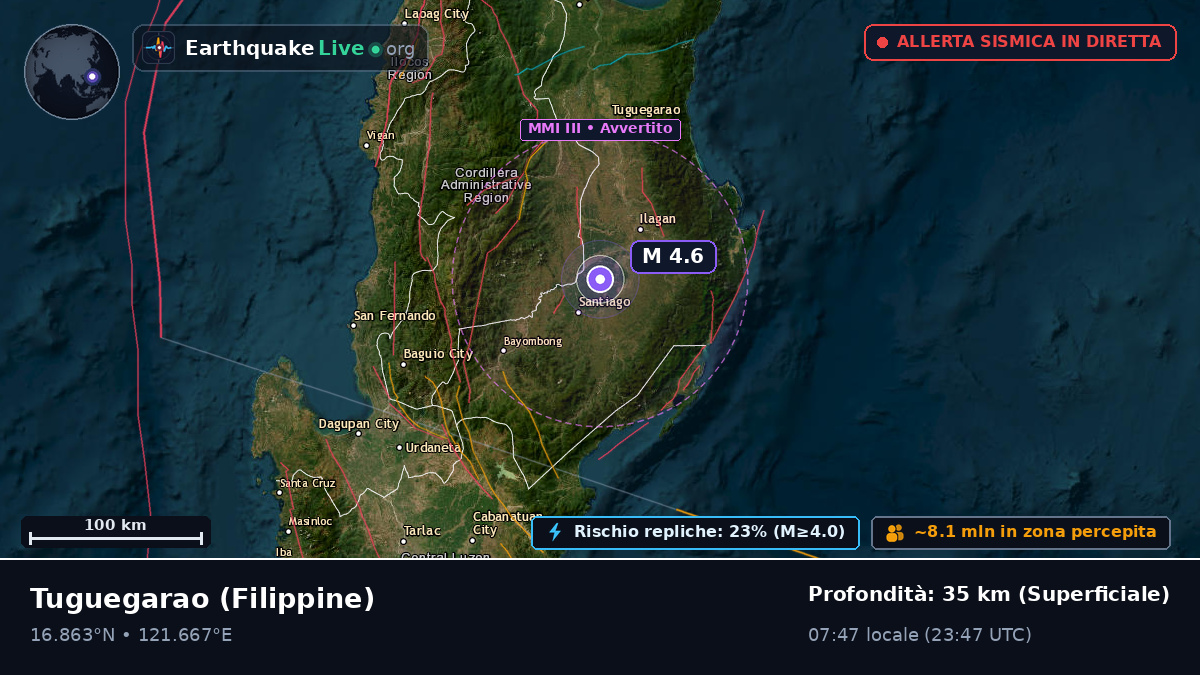Screen dimensions: 1200x675
Task: Click the Tarlac label on map
Action: [x=422, y=531]
